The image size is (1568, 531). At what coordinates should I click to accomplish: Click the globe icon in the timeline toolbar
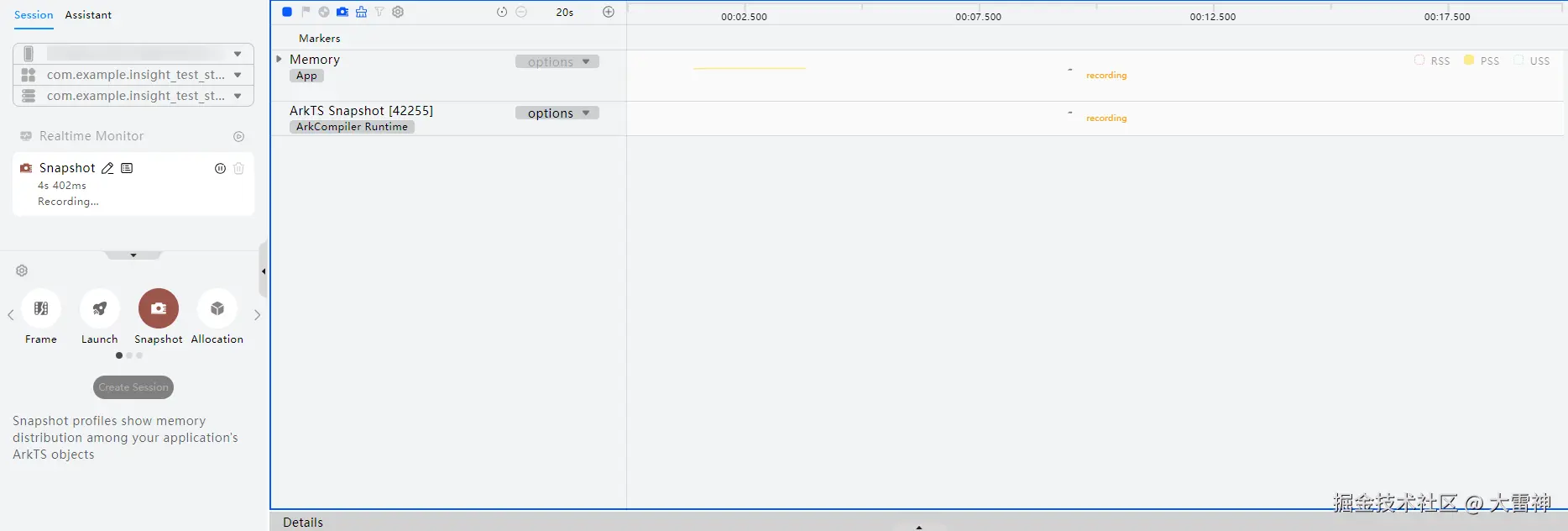point(324,12)
